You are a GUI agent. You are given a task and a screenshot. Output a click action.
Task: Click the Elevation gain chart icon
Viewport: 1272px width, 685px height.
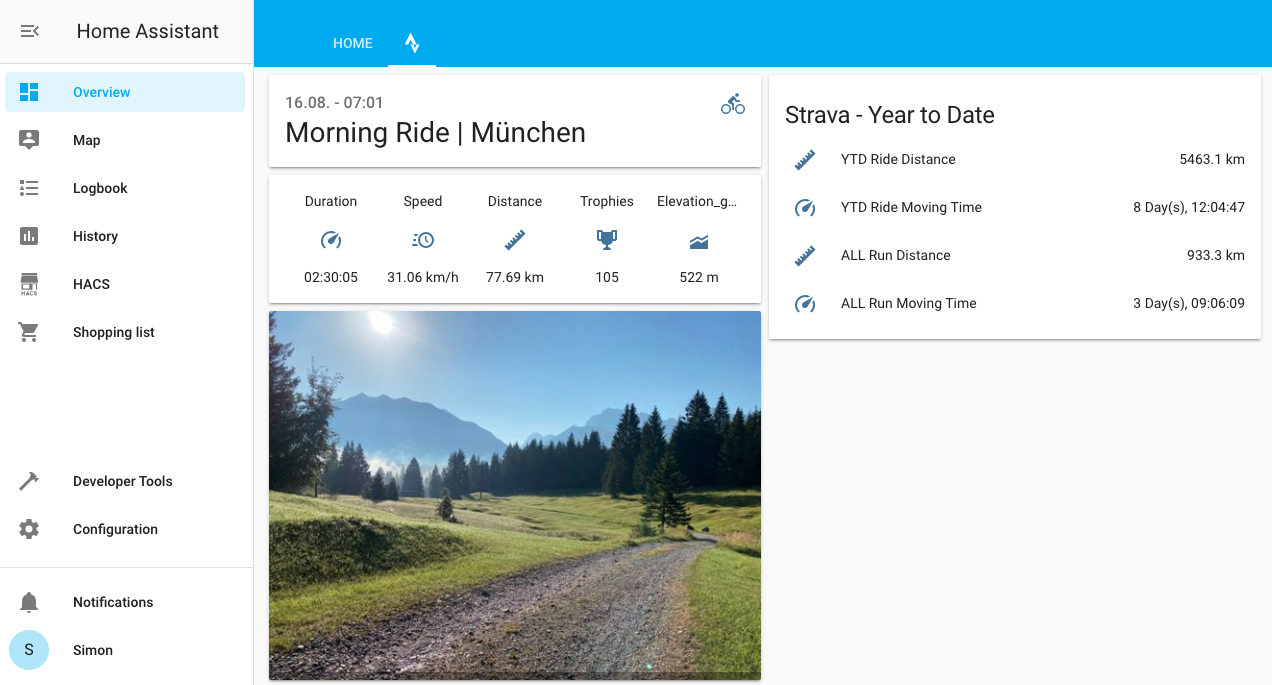[699, 241]
